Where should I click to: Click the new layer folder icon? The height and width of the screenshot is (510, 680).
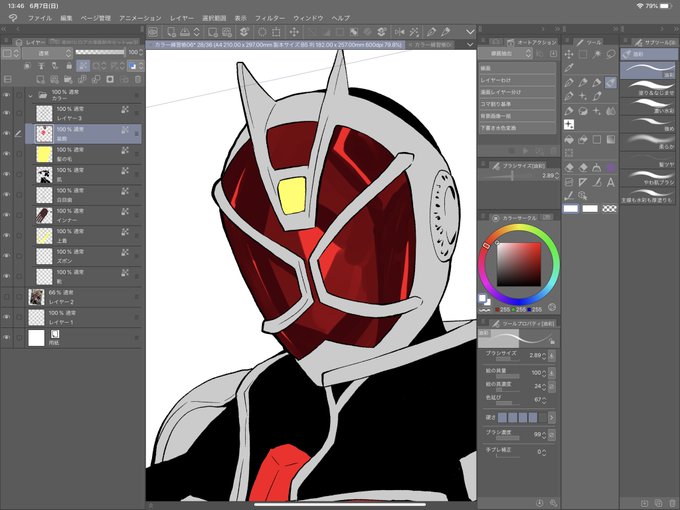point(68,79)
